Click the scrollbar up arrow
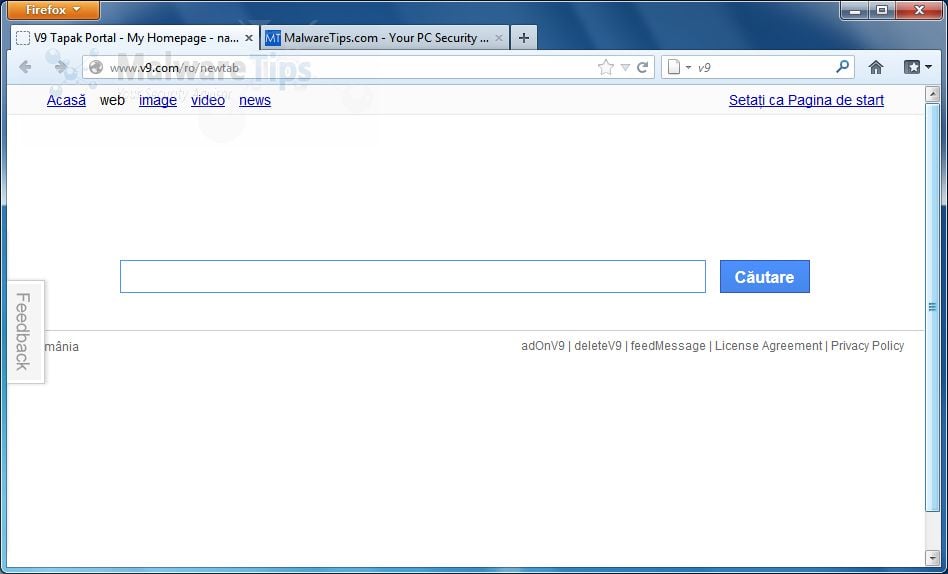The image size is (948, 574). (932, 94)
